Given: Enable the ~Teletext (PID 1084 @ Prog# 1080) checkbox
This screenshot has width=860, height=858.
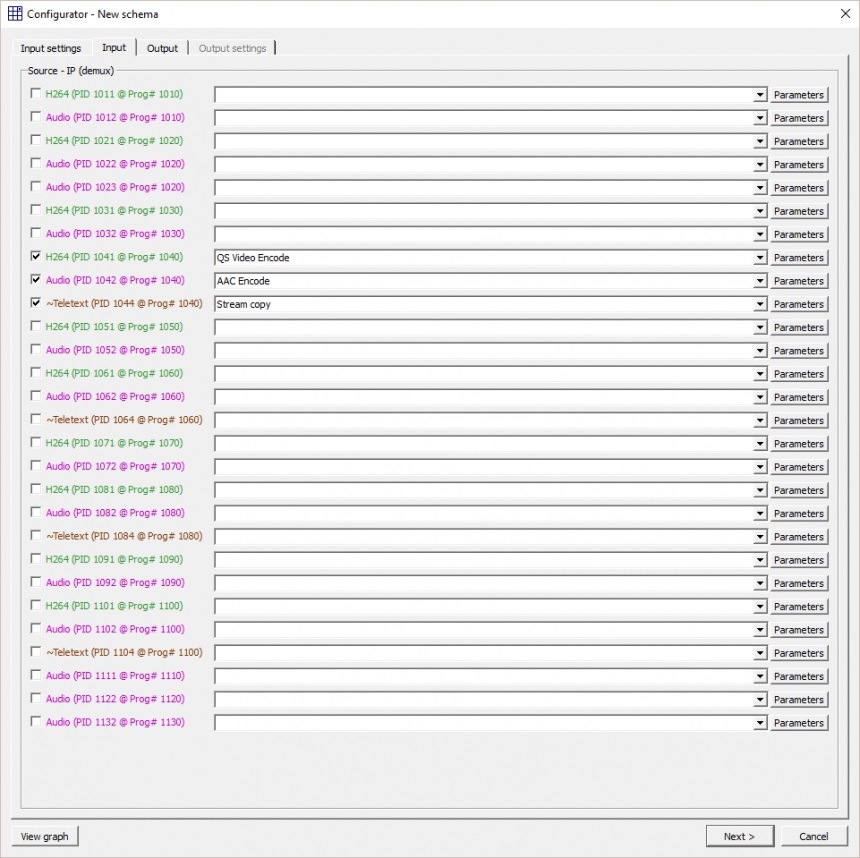Looking at the screenshot, I should click(x=36, y=536).
